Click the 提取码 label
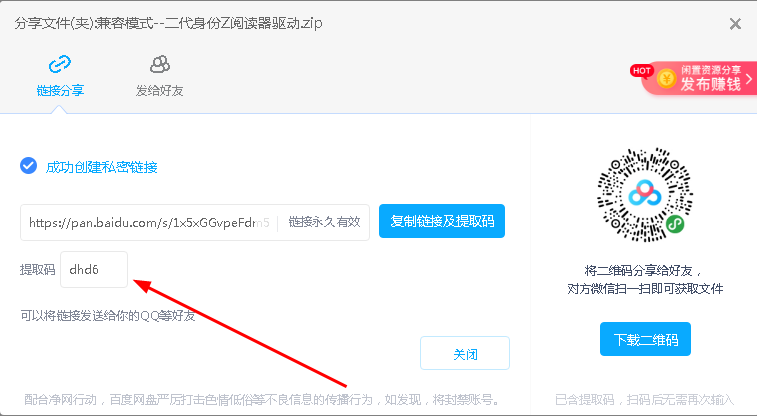This screenshot has height=416, width=757. coord(37,270)
